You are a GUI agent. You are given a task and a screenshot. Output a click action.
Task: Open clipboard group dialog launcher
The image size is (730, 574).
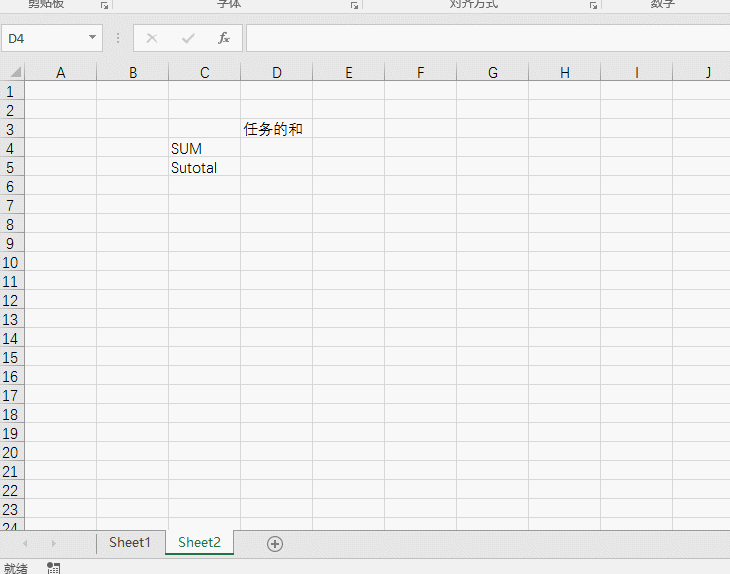(x=104, y=6)
